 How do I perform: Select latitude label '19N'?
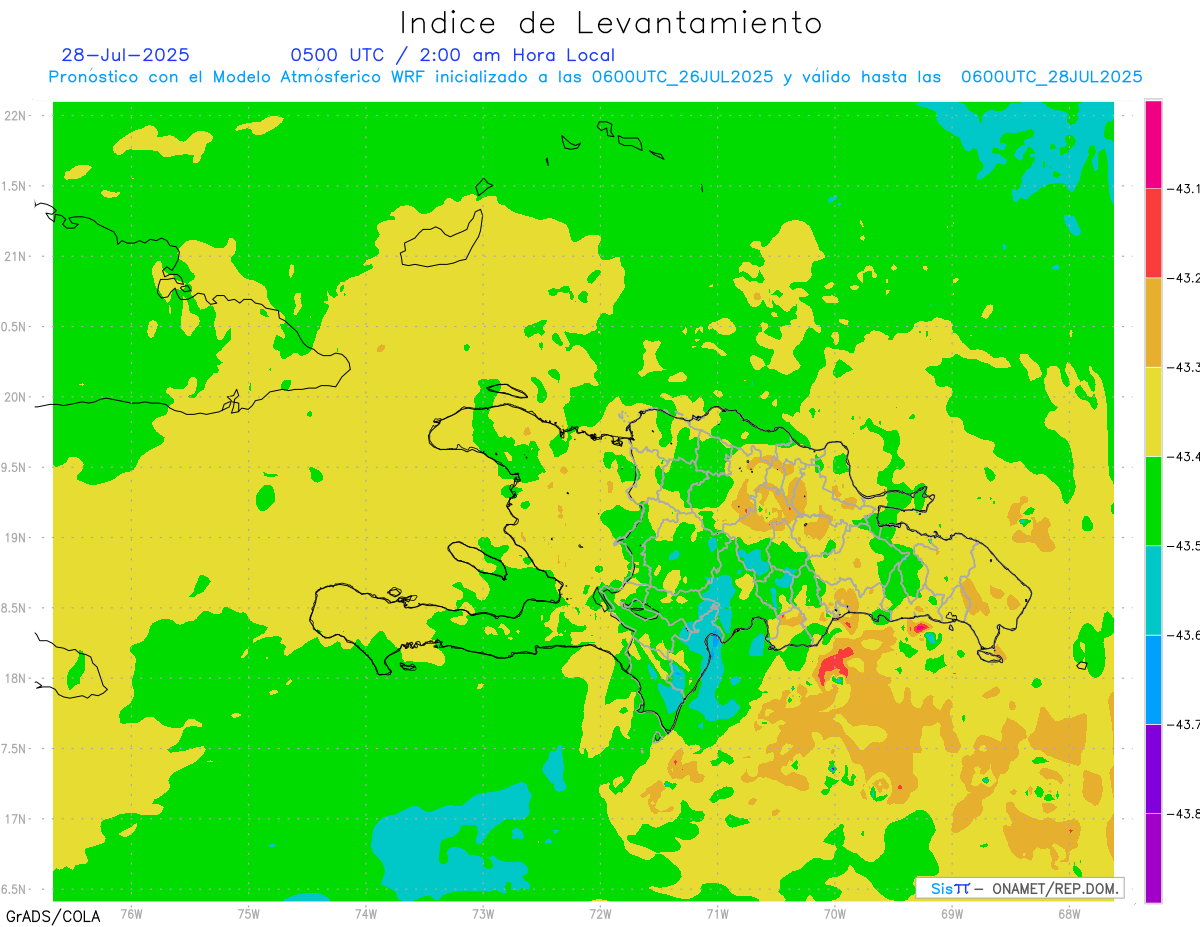pos(15,538)
